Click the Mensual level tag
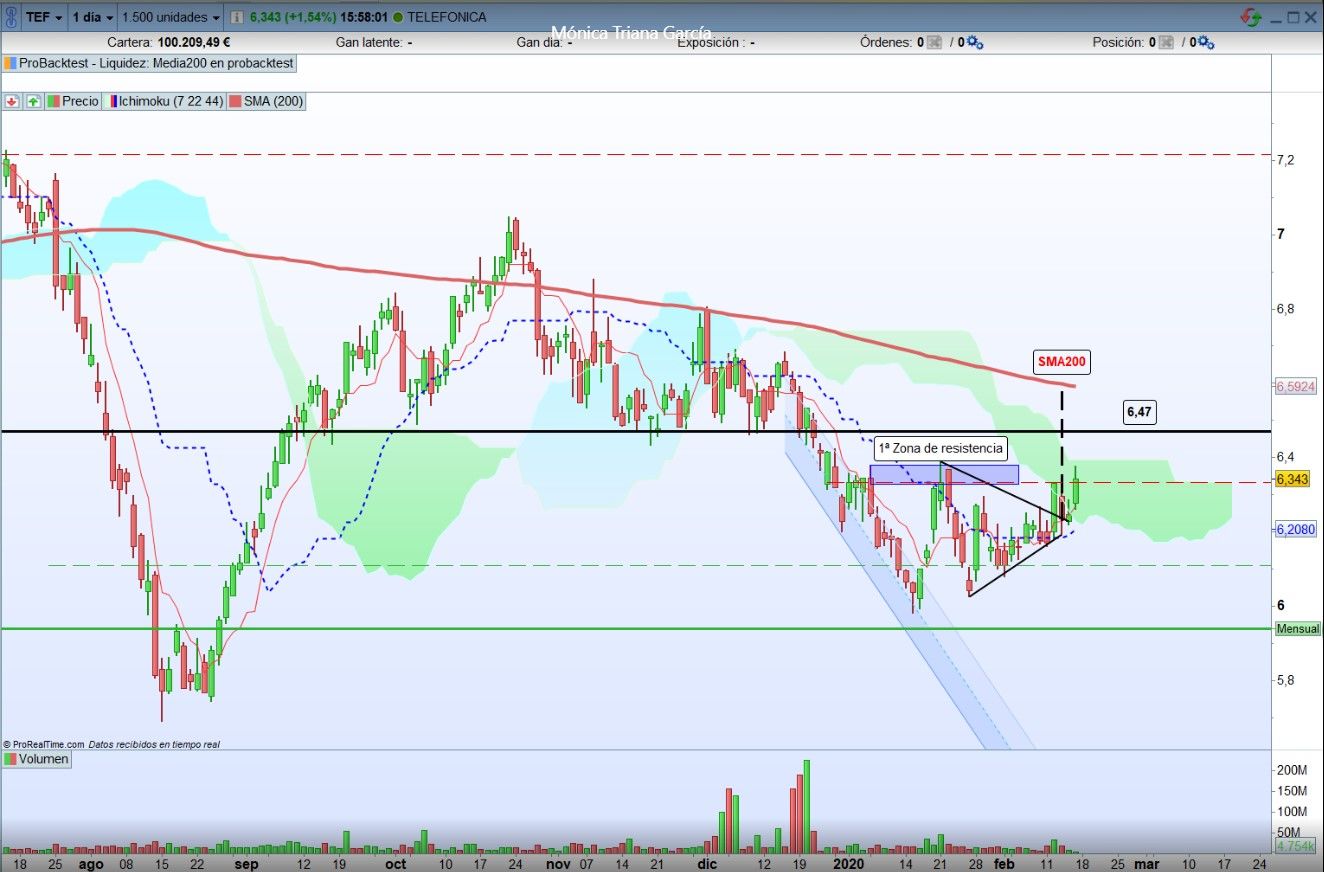 click(x=1298, y=629)
